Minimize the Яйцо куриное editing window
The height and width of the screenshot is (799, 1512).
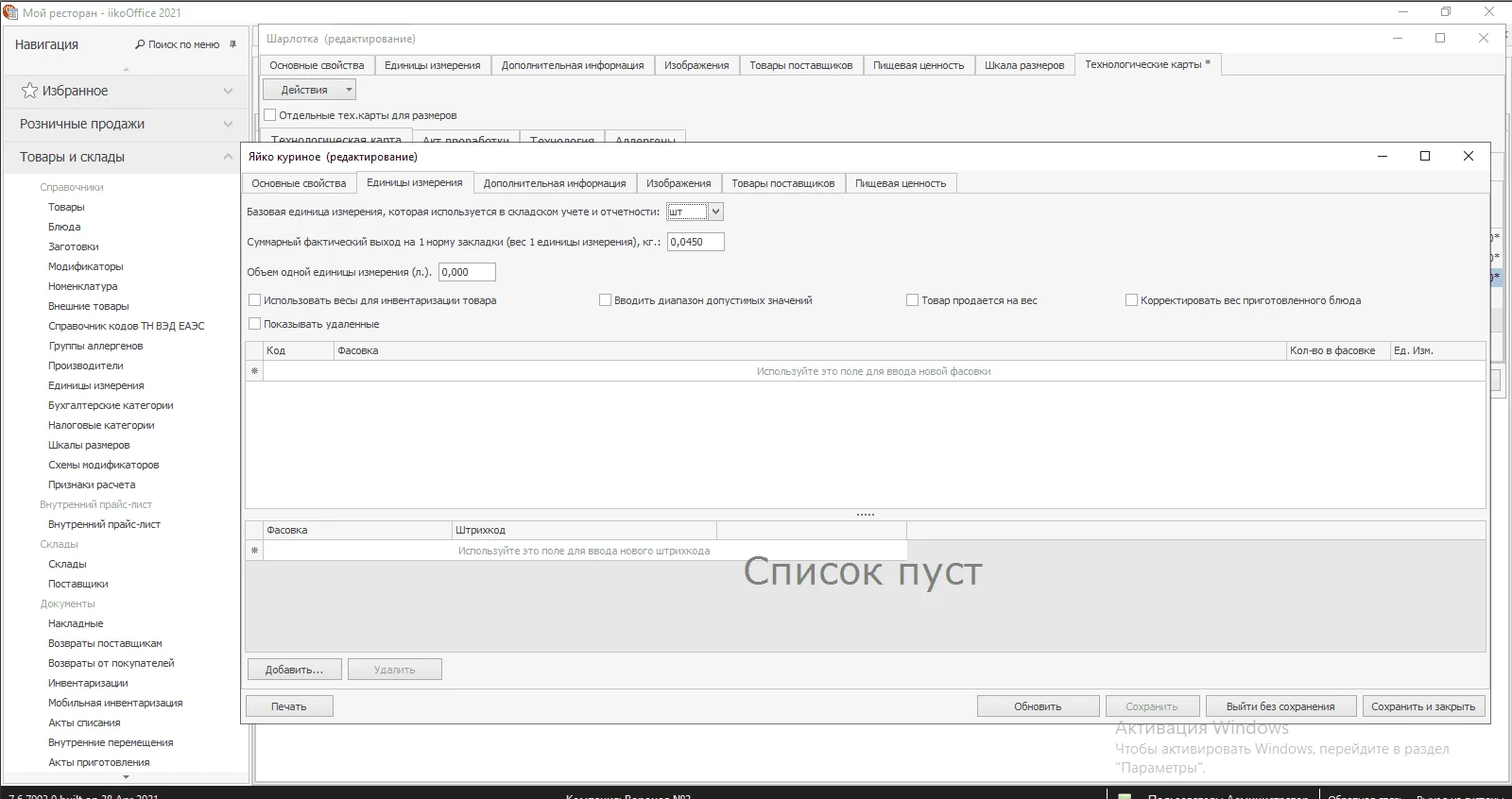pyautogui.click(x=1383, y=156)
